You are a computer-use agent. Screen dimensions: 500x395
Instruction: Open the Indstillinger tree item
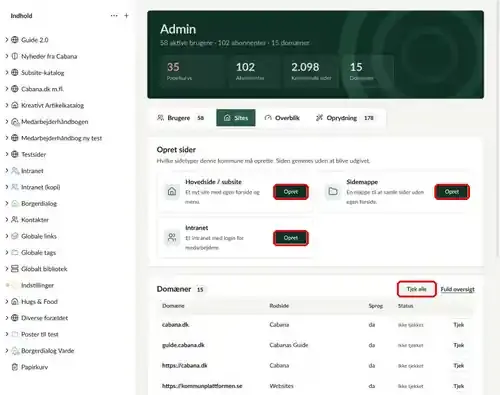coord(37,285)
